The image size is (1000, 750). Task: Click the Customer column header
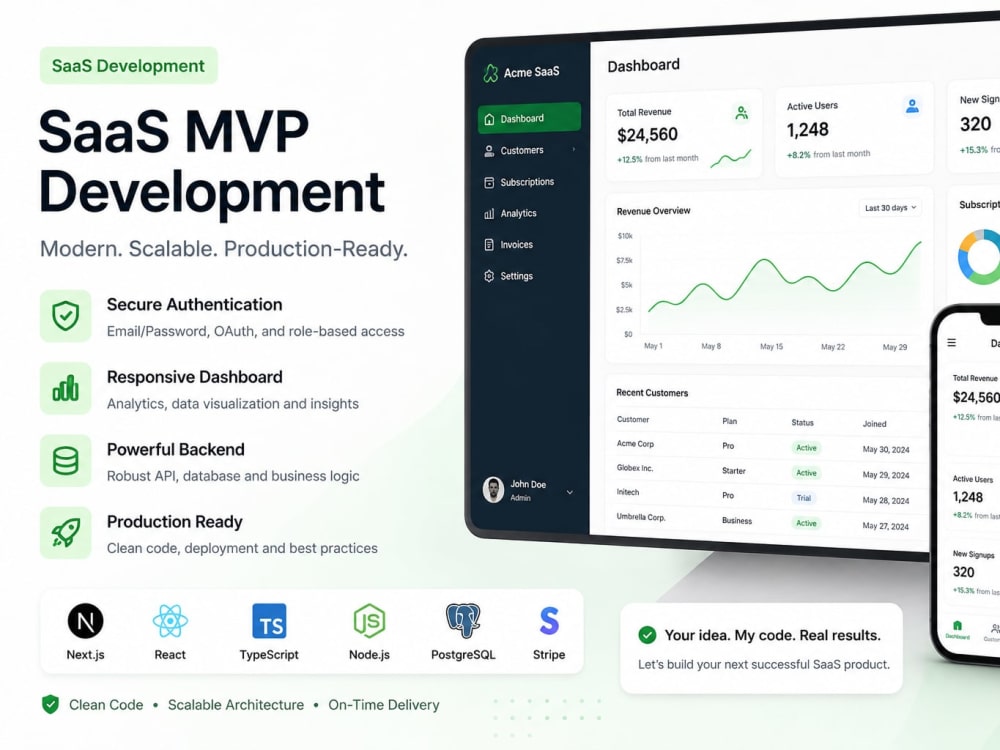(633, 420)
